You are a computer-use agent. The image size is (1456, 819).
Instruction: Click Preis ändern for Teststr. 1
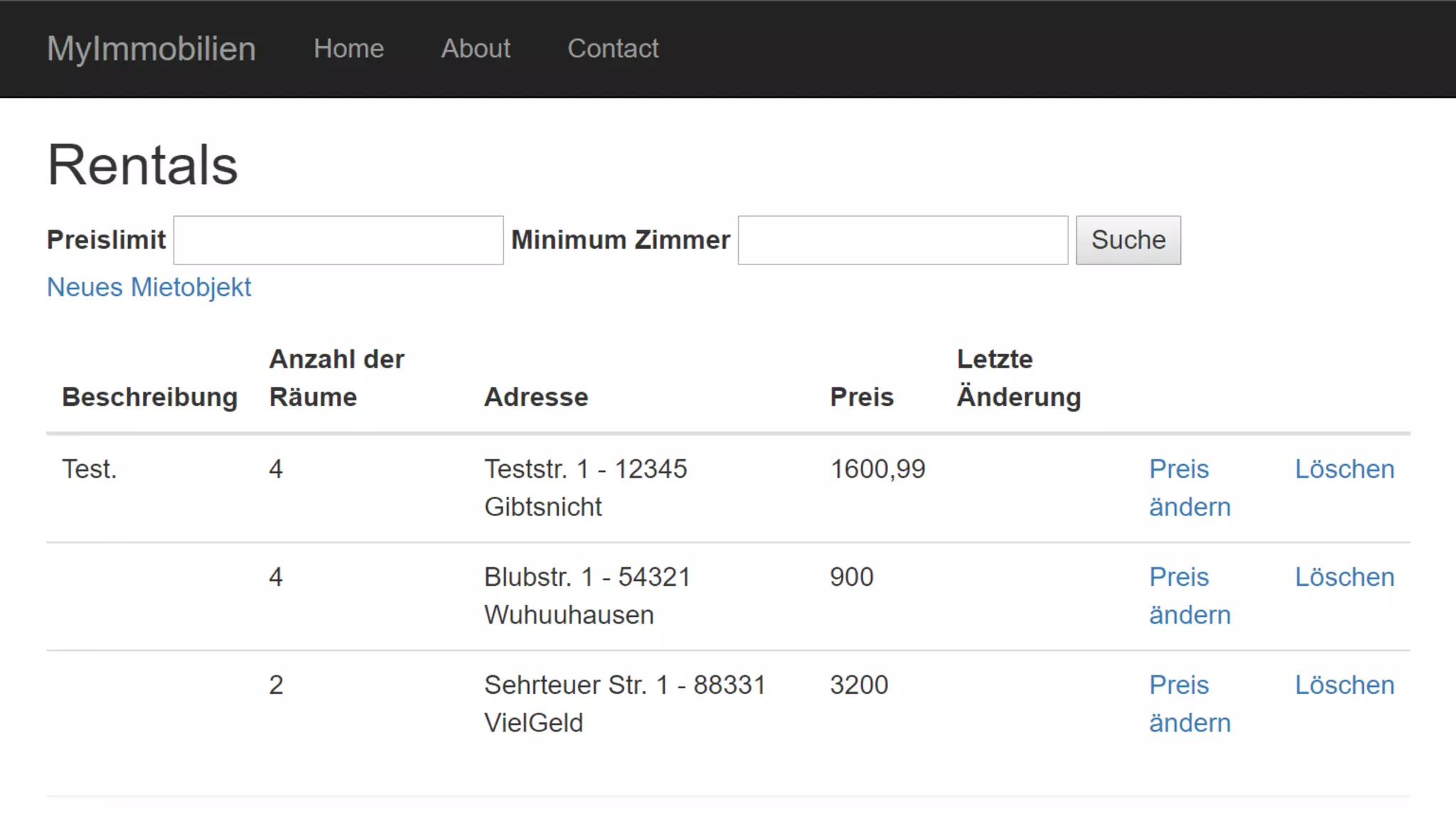point(1189,488)
